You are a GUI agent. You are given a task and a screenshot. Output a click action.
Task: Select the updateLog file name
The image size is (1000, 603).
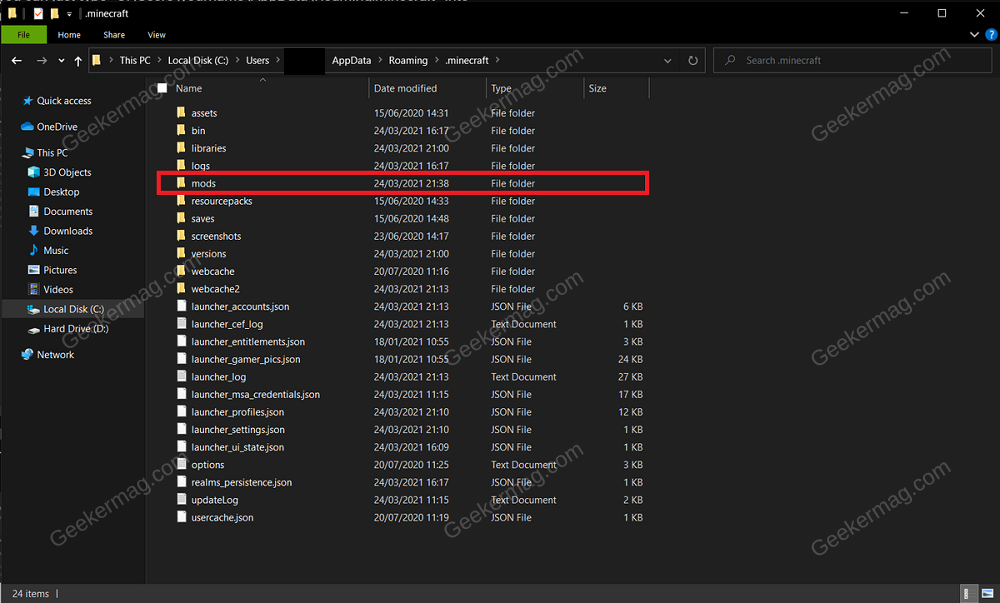215,500
